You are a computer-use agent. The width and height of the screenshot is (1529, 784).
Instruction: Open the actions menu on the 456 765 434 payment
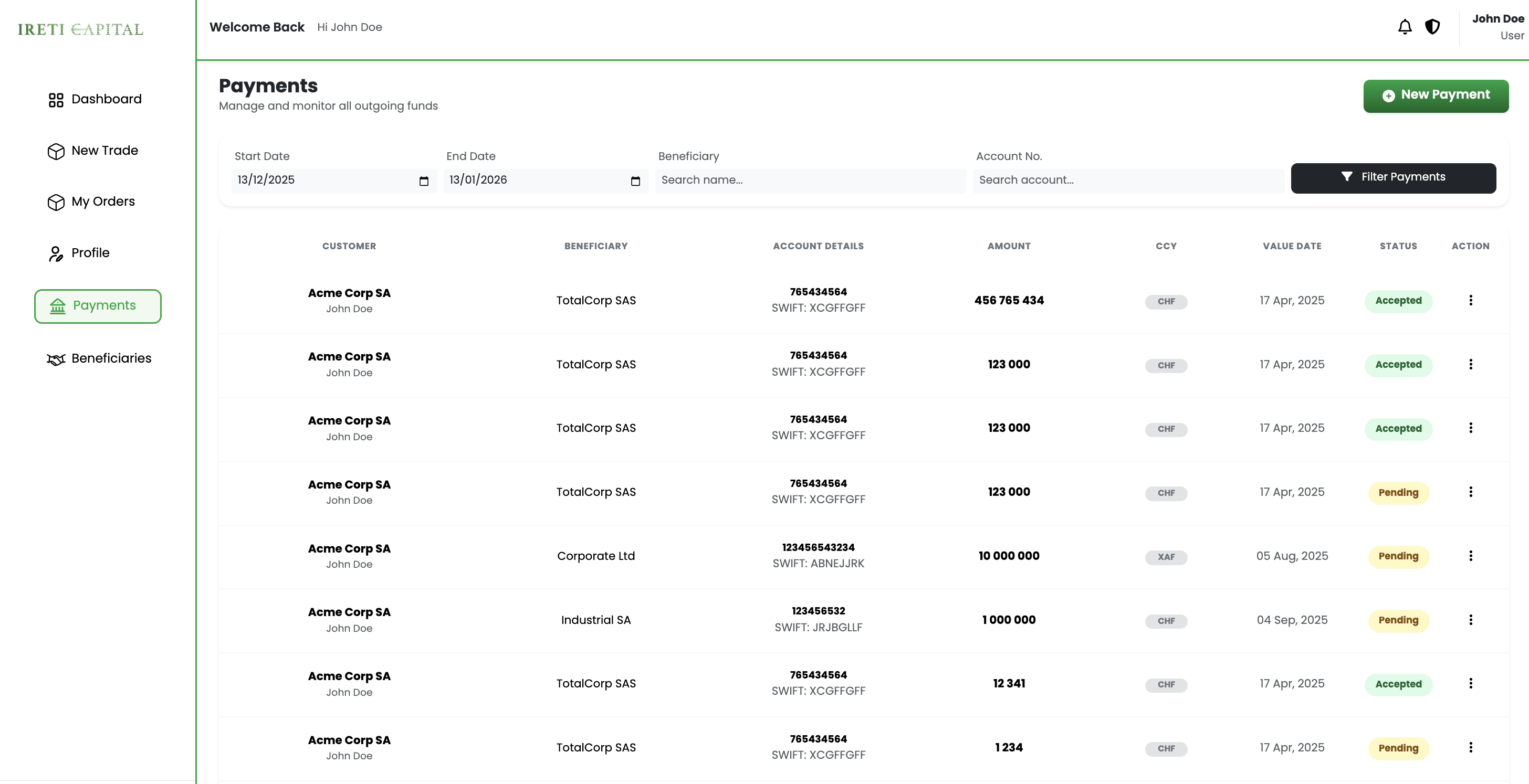click(1471, 300)
